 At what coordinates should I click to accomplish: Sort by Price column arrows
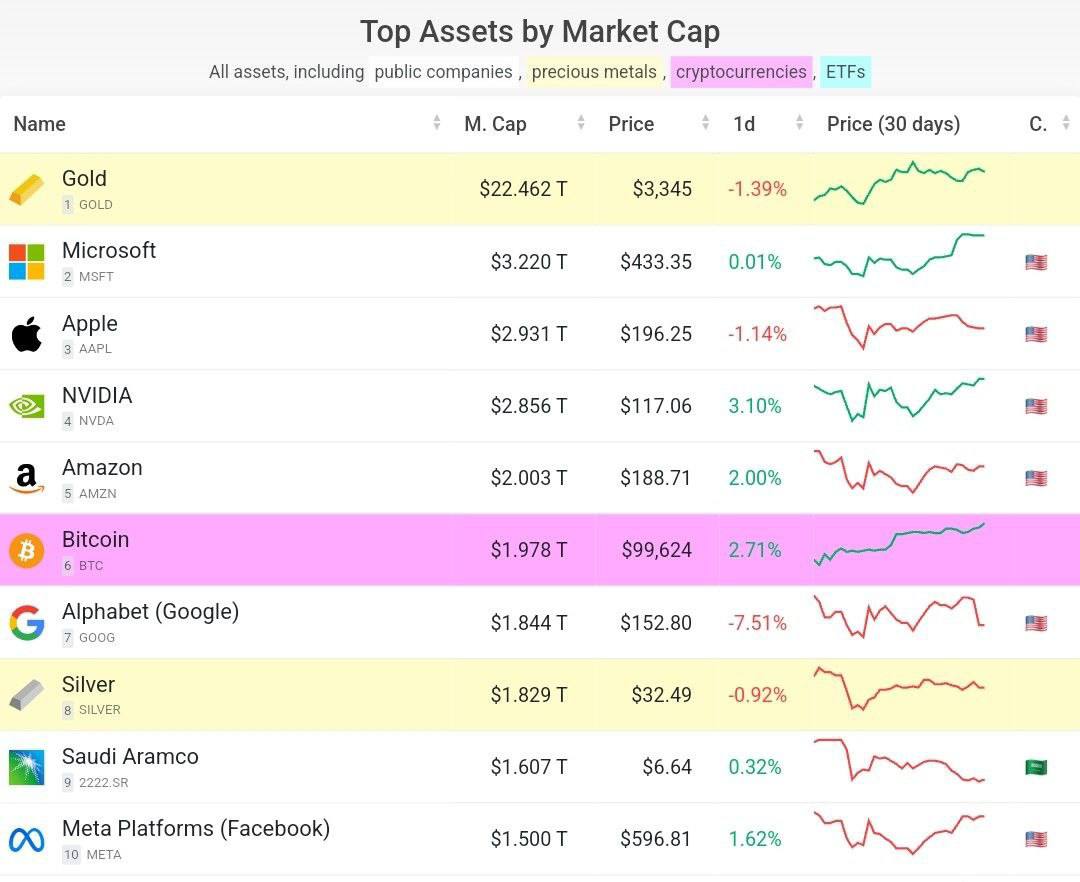(705, 123)
